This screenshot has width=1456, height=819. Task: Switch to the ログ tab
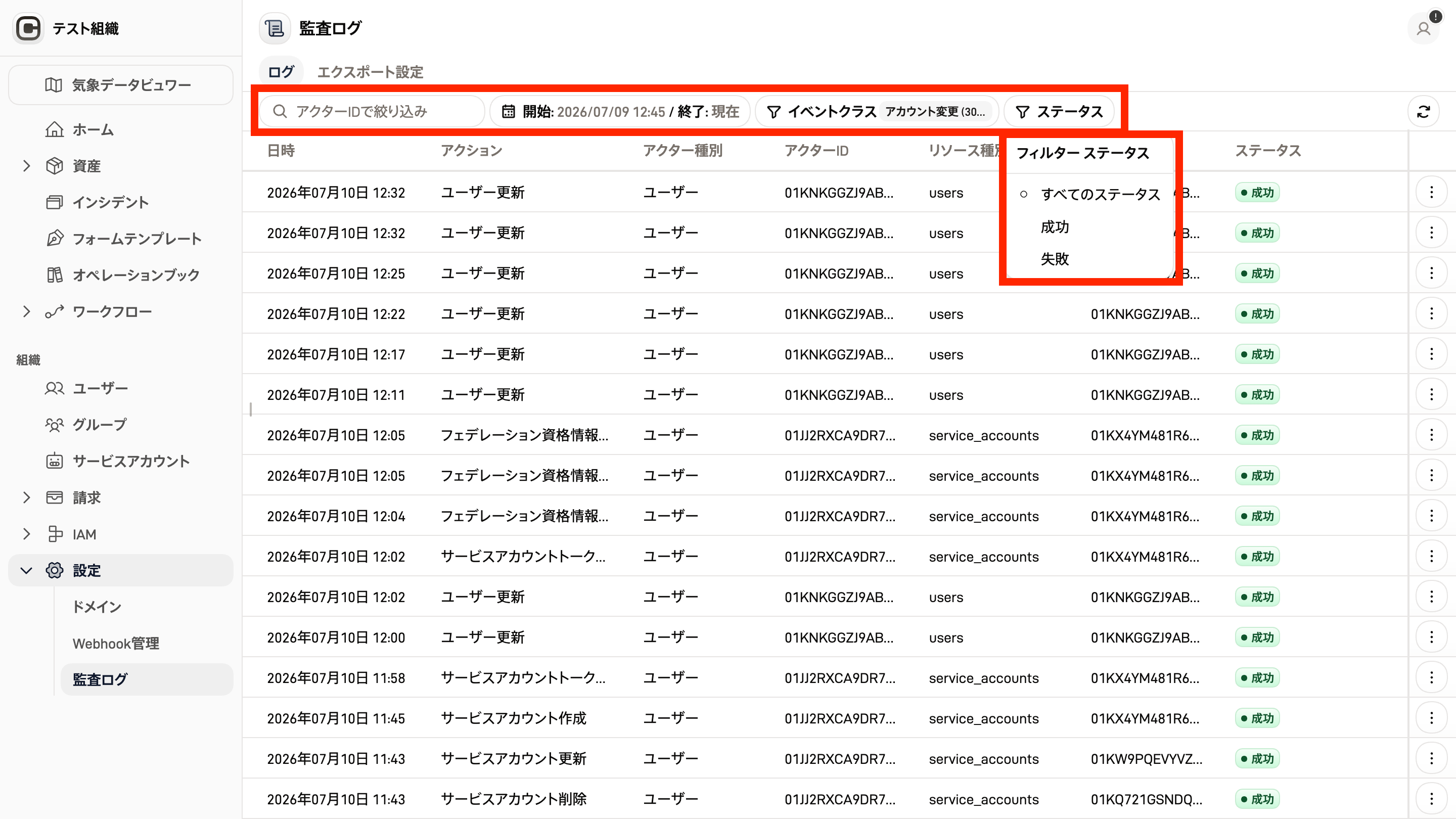point(281,72)
